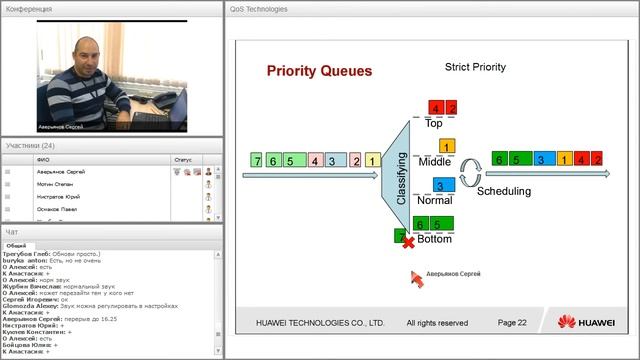640x360 pixels.
Task: Click the 'Priority Queues' slide title
Action: click(x=319, y=71)
